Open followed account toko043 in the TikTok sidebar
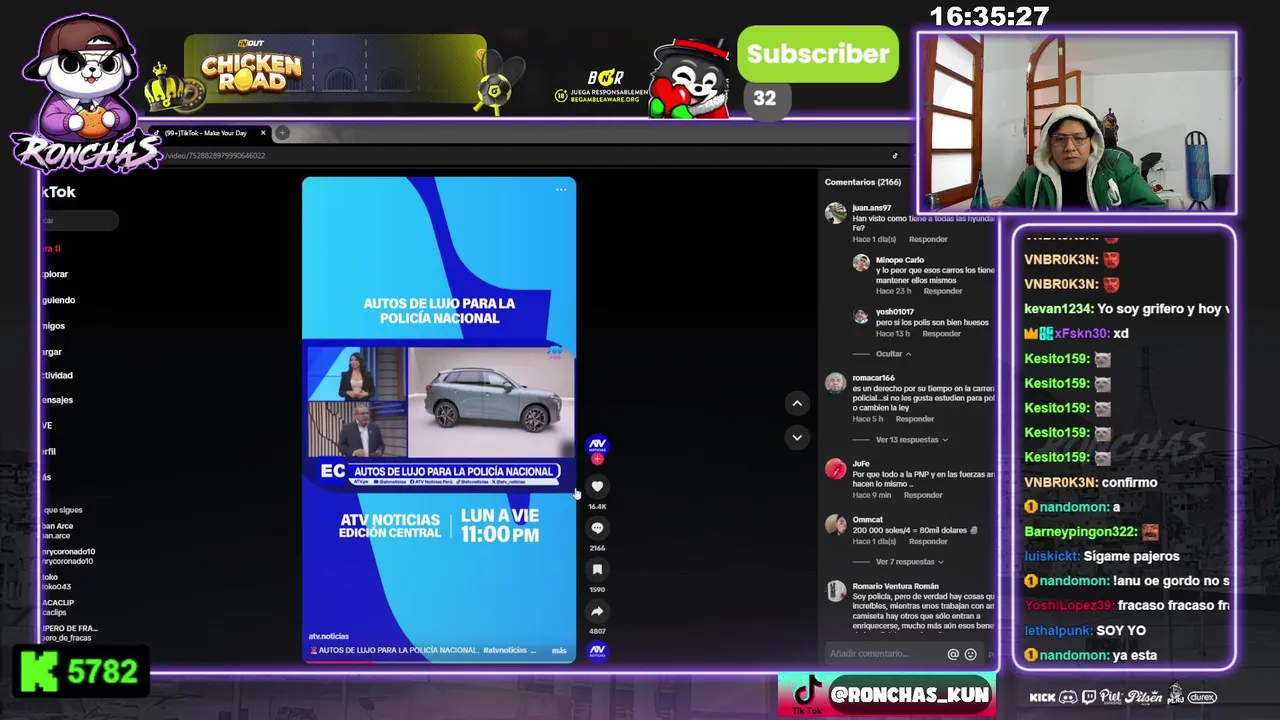1280x720 pixels. pos(56,582)
